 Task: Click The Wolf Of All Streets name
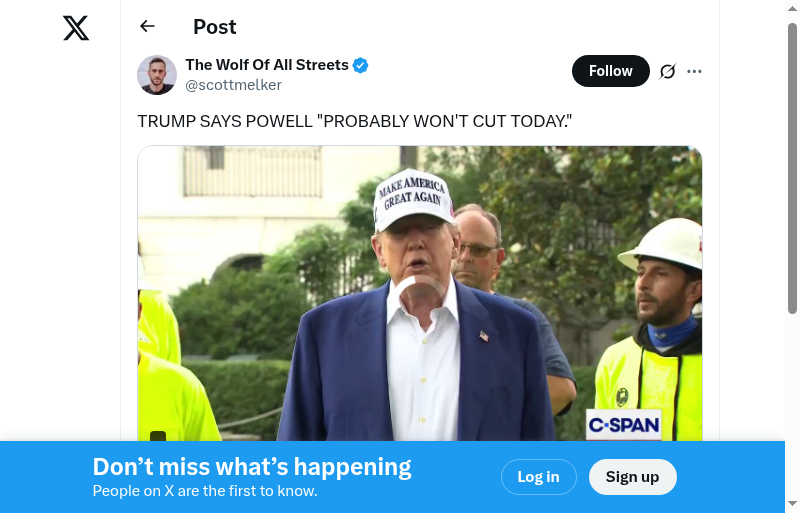(267, 65)
